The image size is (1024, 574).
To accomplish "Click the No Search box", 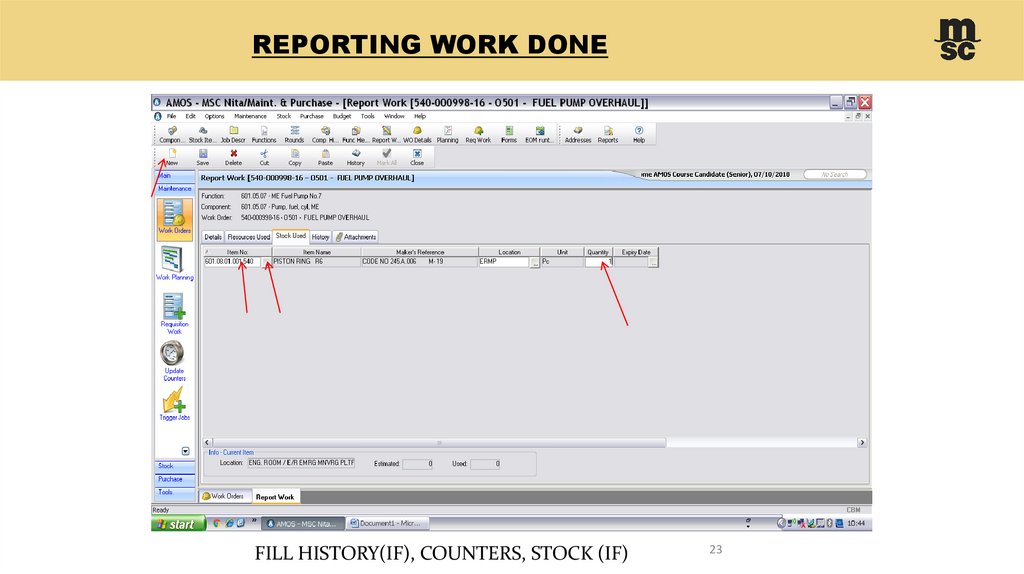I will pyautogui.click(x=835, y=174).
